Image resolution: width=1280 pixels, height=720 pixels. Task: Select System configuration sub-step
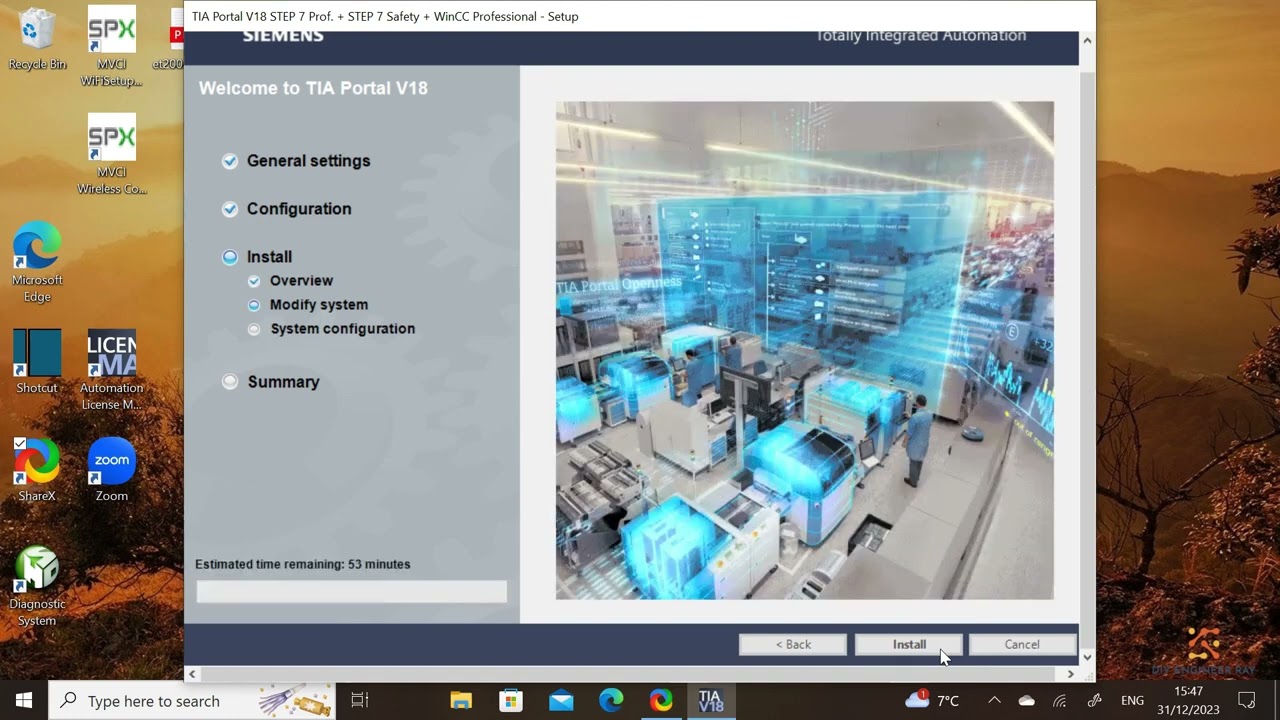342,329
